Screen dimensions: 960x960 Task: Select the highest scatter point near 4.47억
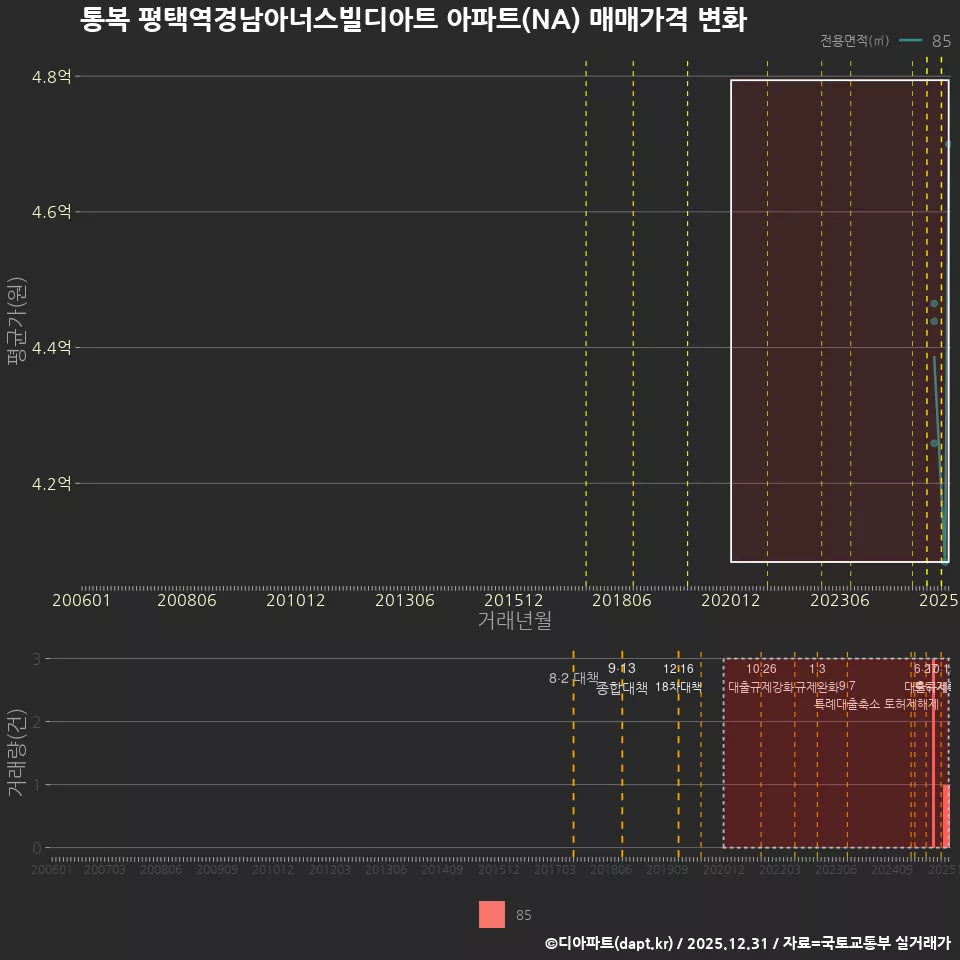934,303
